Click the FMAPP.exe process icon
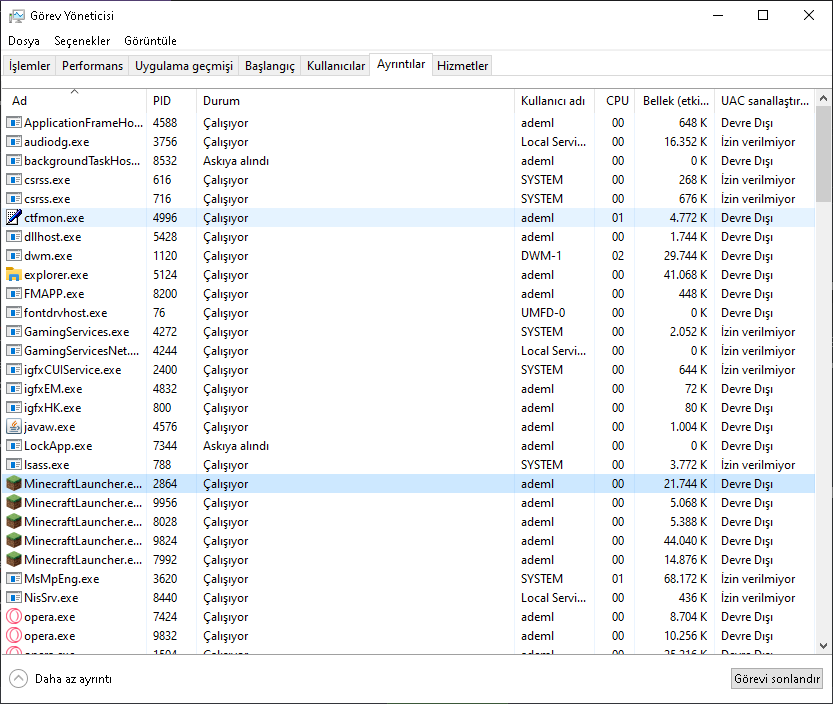Image resolution: width=833 pixels, height=704 pixels. pos(14,294)
